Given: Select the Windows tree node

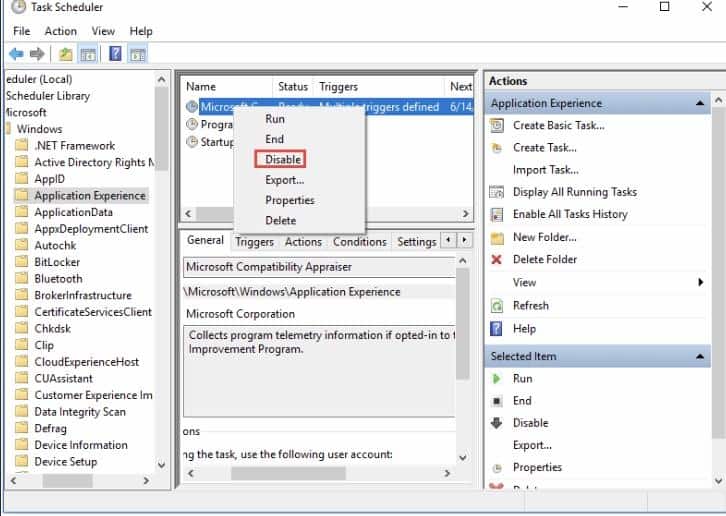Looking at the screenshot, I should click(x=39, y=129).
